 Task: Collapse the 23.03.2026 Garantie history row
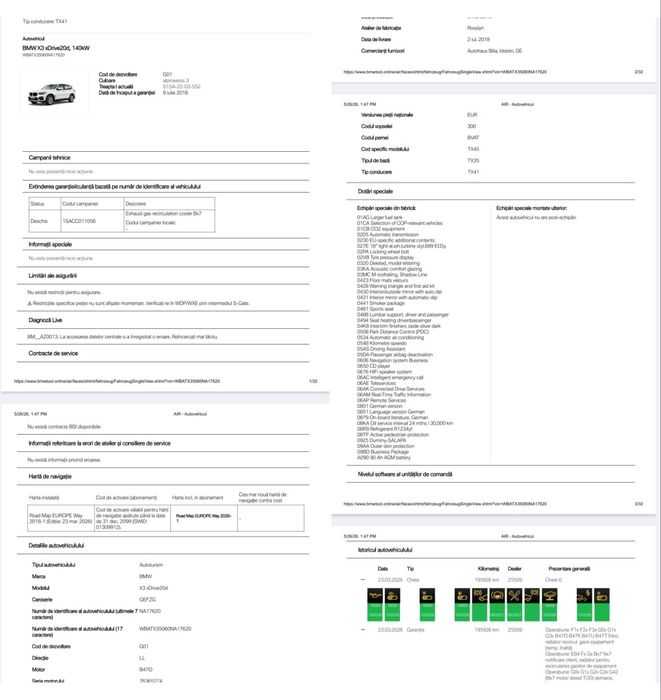click(x=363, y=629)
